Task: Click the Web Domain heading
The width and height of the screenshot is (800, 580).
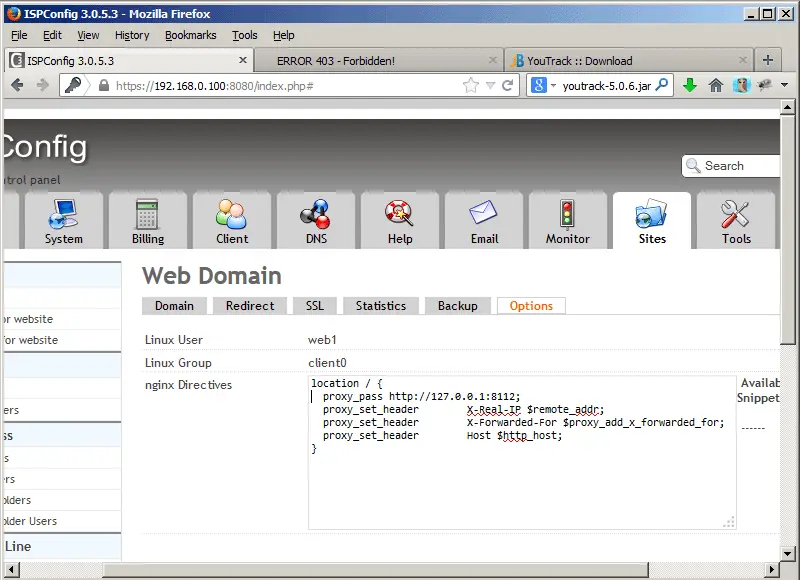Action: (x=212, y=276)
